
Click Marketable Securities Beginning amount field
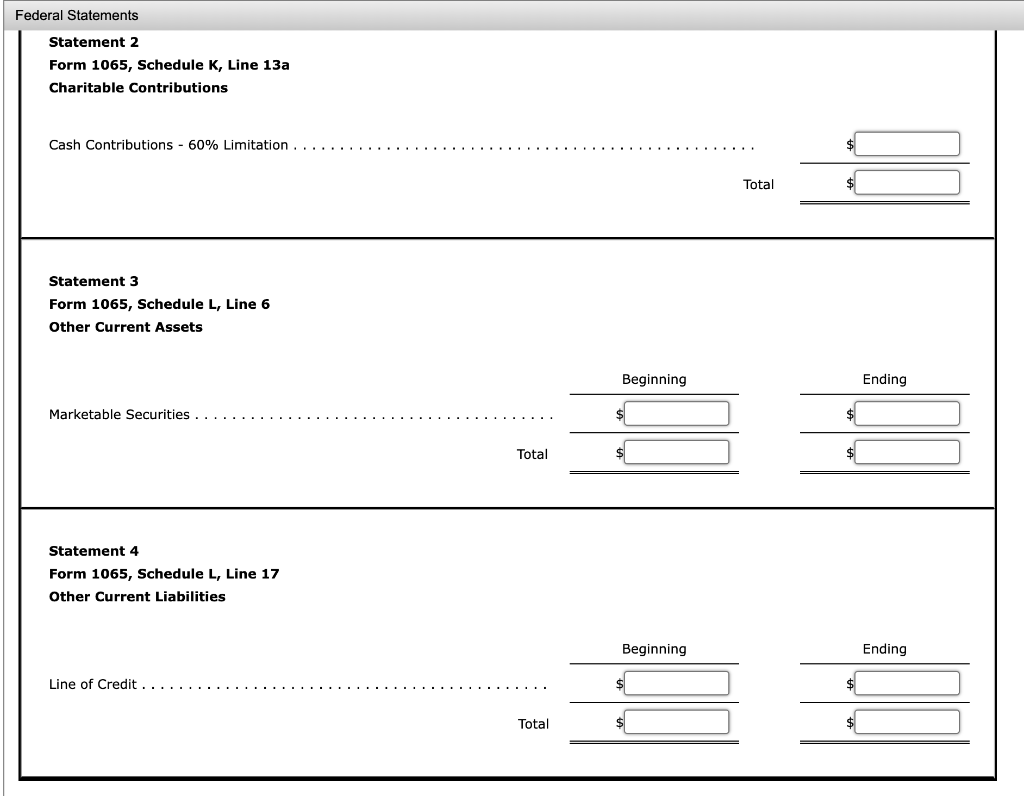coord(677,413)
